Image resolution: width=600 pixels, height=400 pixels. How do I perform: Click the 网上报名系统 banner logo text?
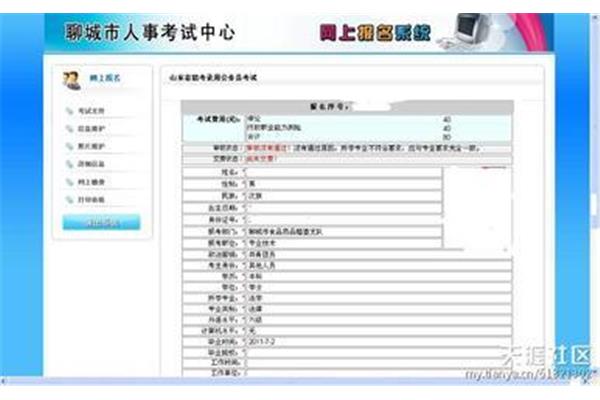pos(375,33)
